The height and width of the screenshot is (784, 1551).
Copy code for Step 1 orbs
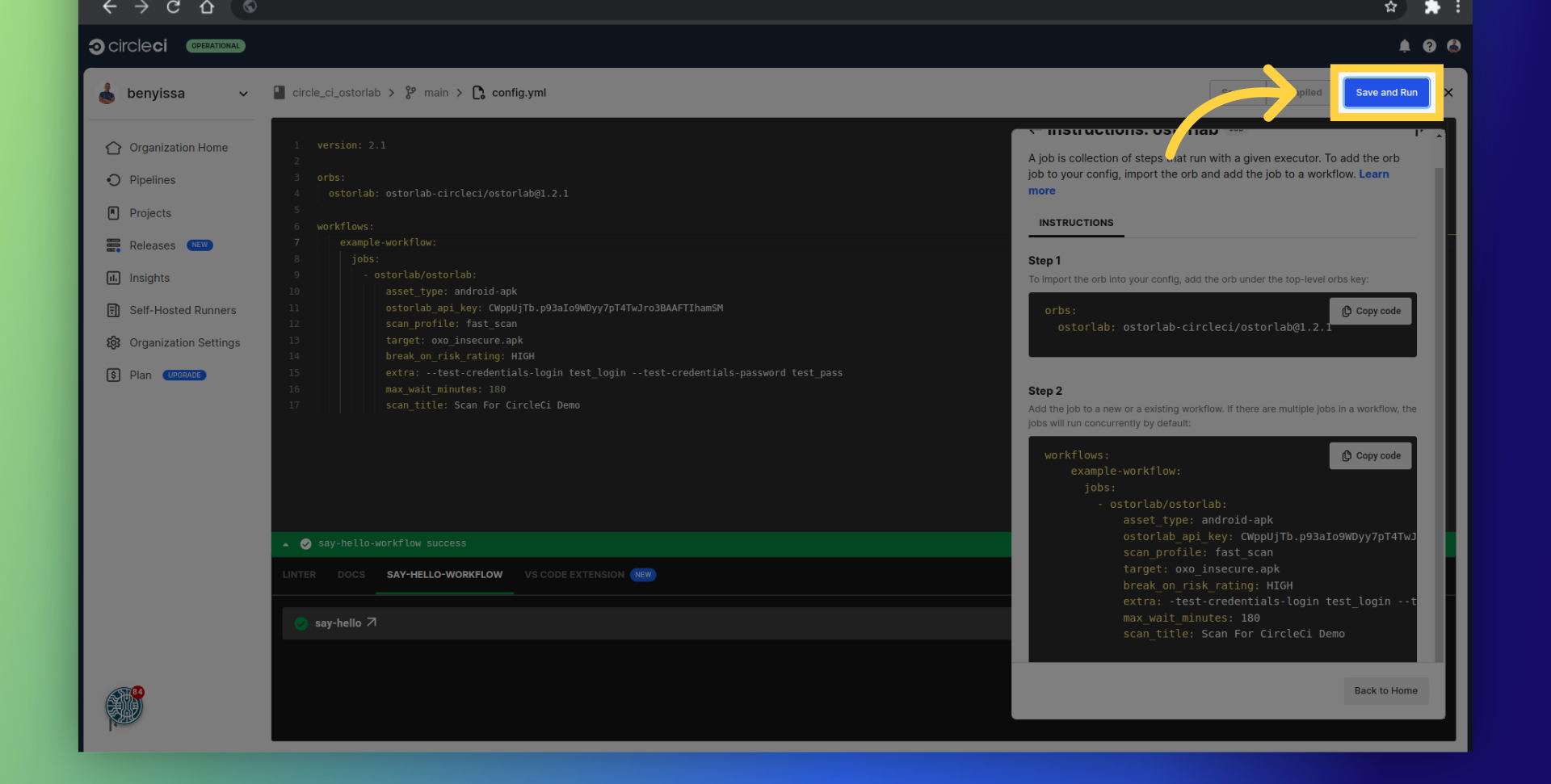(1370, 312)
